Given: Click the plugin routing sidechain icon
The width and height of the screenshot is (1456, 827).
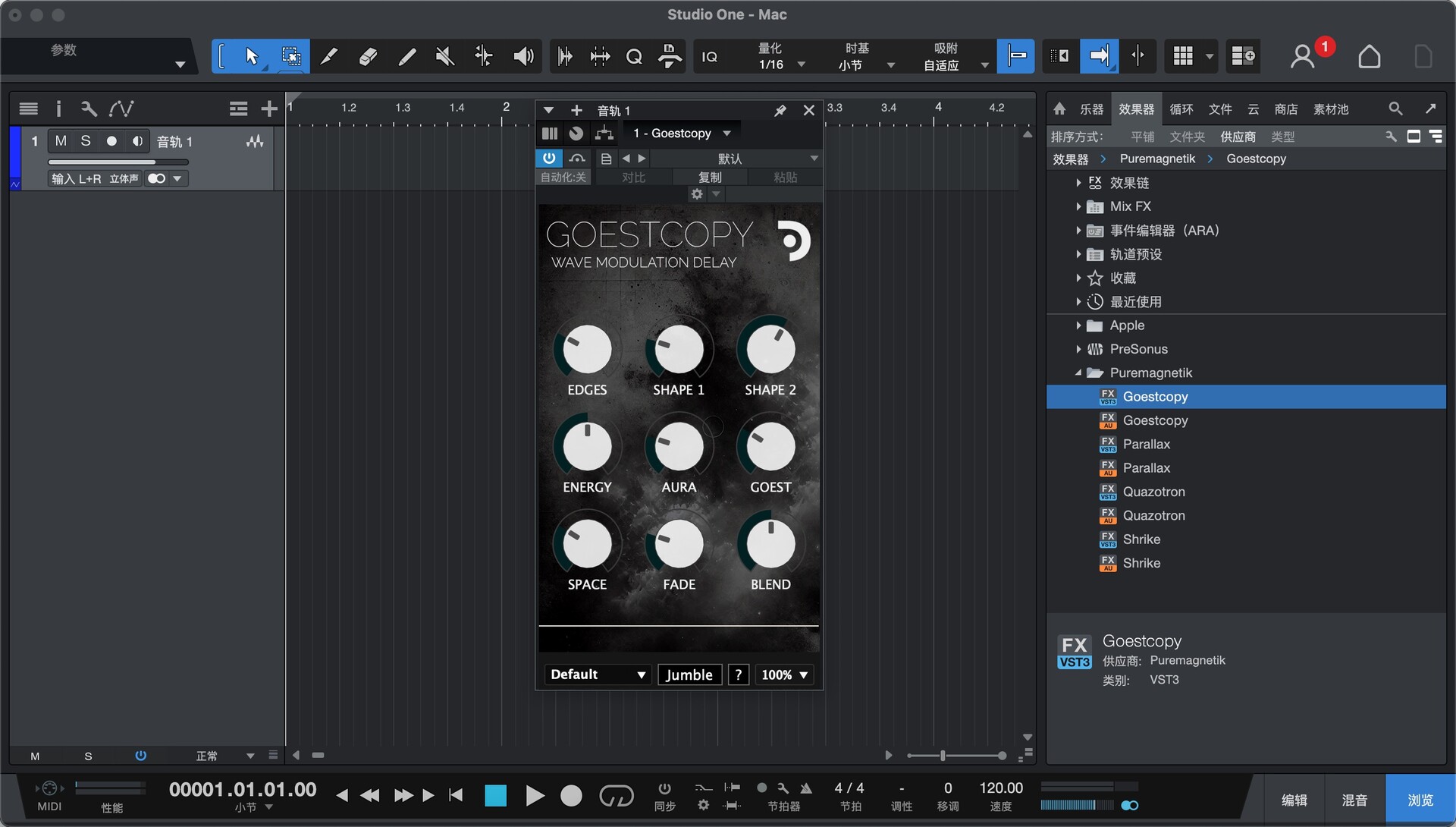Looking at the screenshot, I should pos(604,134).
